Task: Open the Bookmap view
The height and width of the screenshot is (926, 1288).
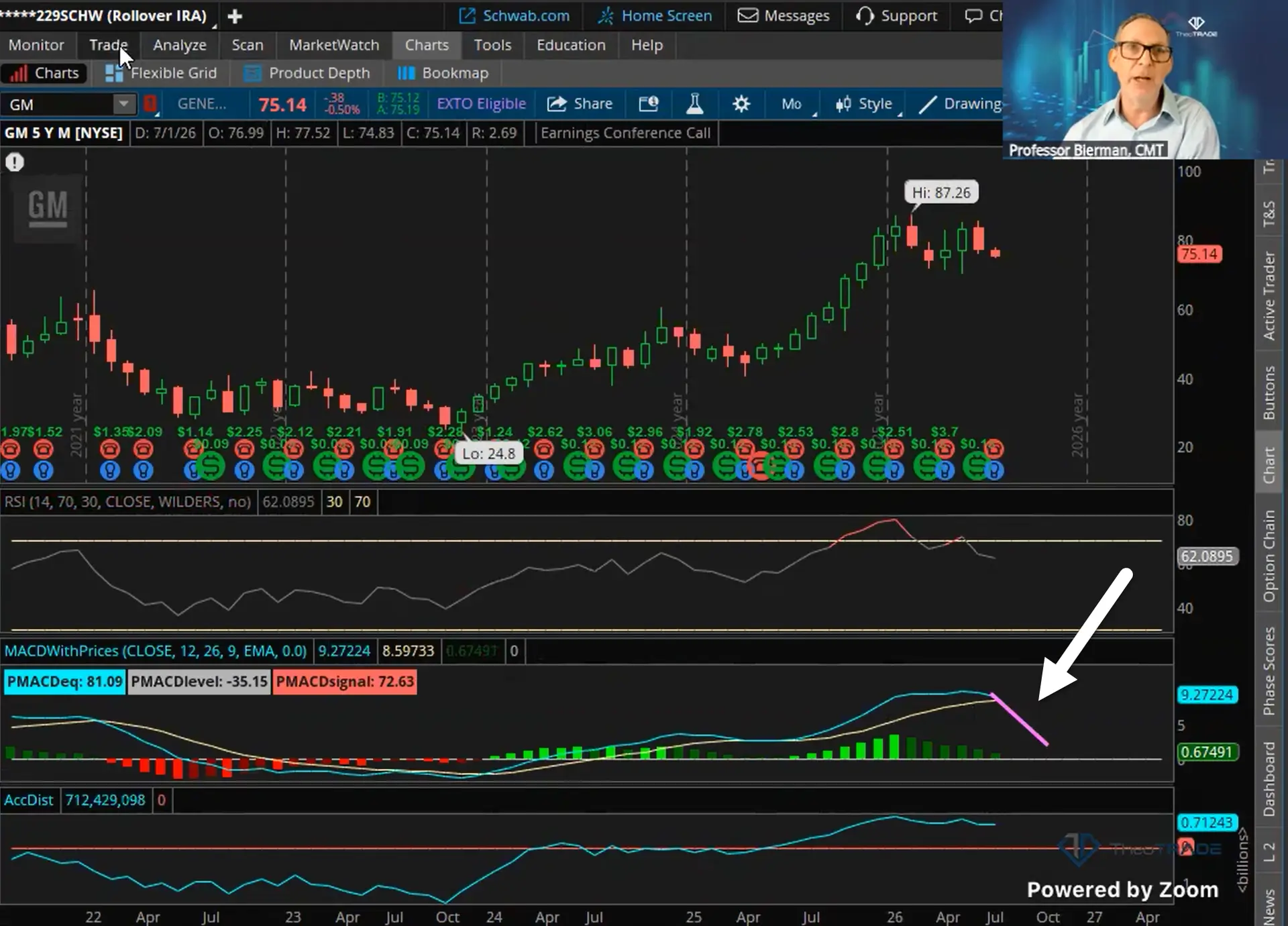Action: tap(443, 73)
